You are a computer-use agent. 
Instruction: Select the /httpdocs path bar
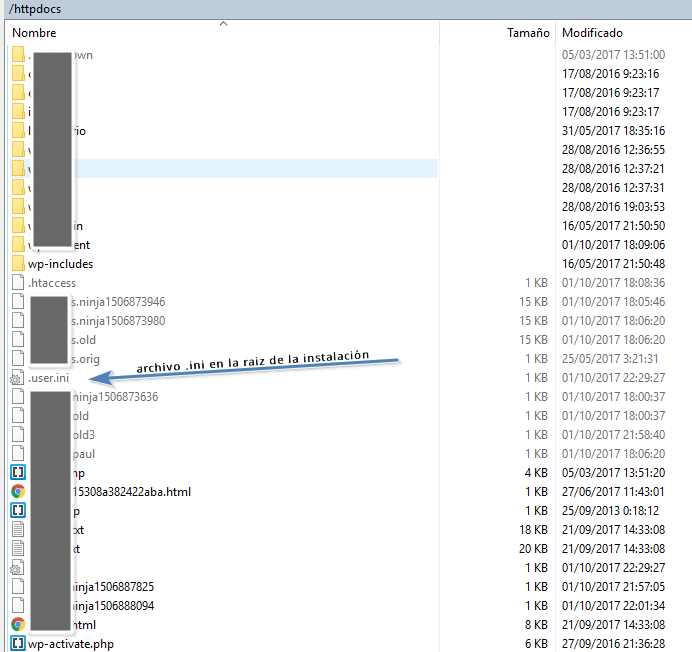[x=348, y=9]
